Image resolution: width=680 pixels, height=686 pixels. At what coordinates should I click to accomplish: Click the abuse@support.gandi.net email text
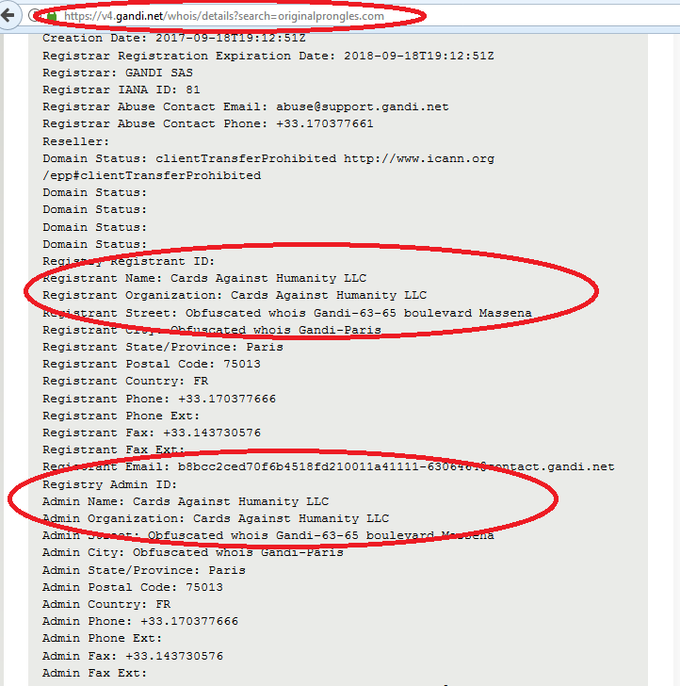pos(362,107)
